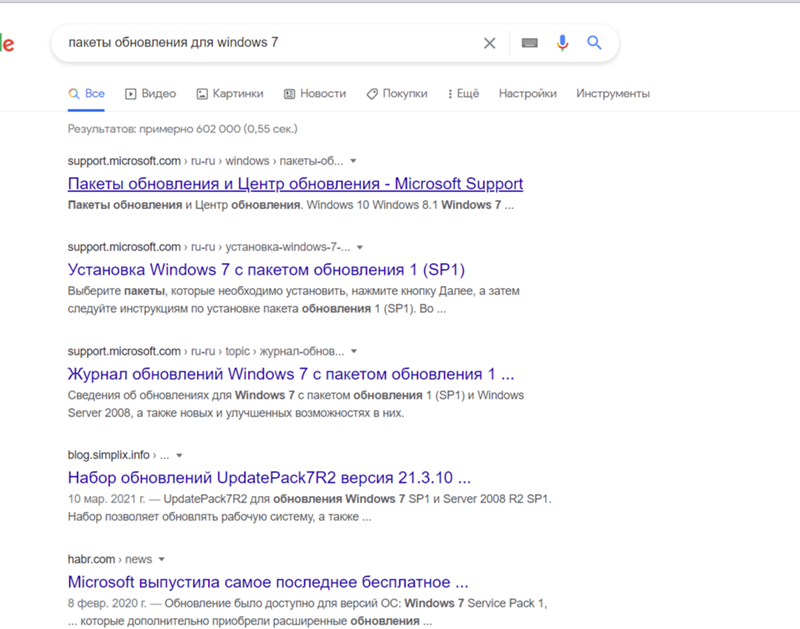The width and height of the screenshot is (800, 629).
Task: Expand dropdown arrow beside habr.com › news
Action: (162, 560)
